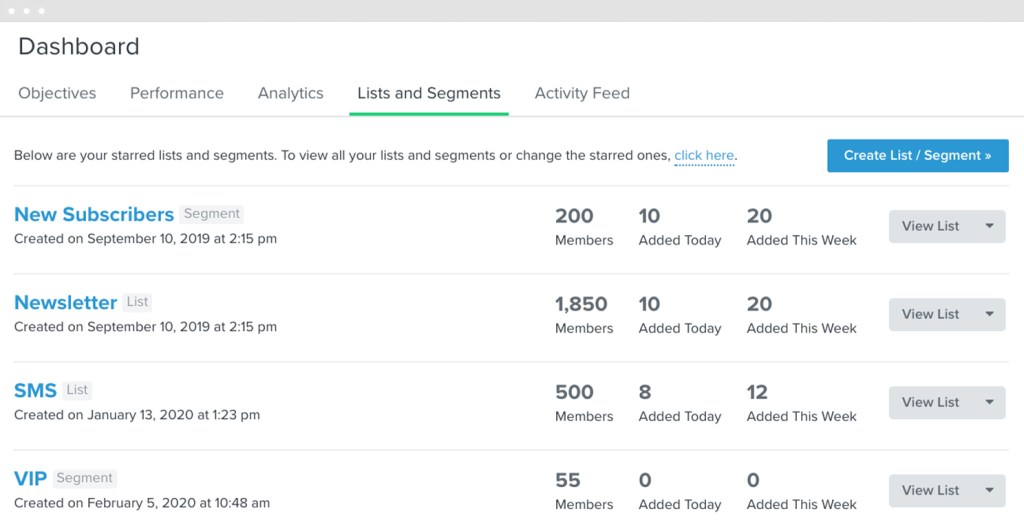The width and height of the screenshot is (1024, 520).
Task: Expand dropdown arrow on SMS row
Action: [x=989, y=402]
